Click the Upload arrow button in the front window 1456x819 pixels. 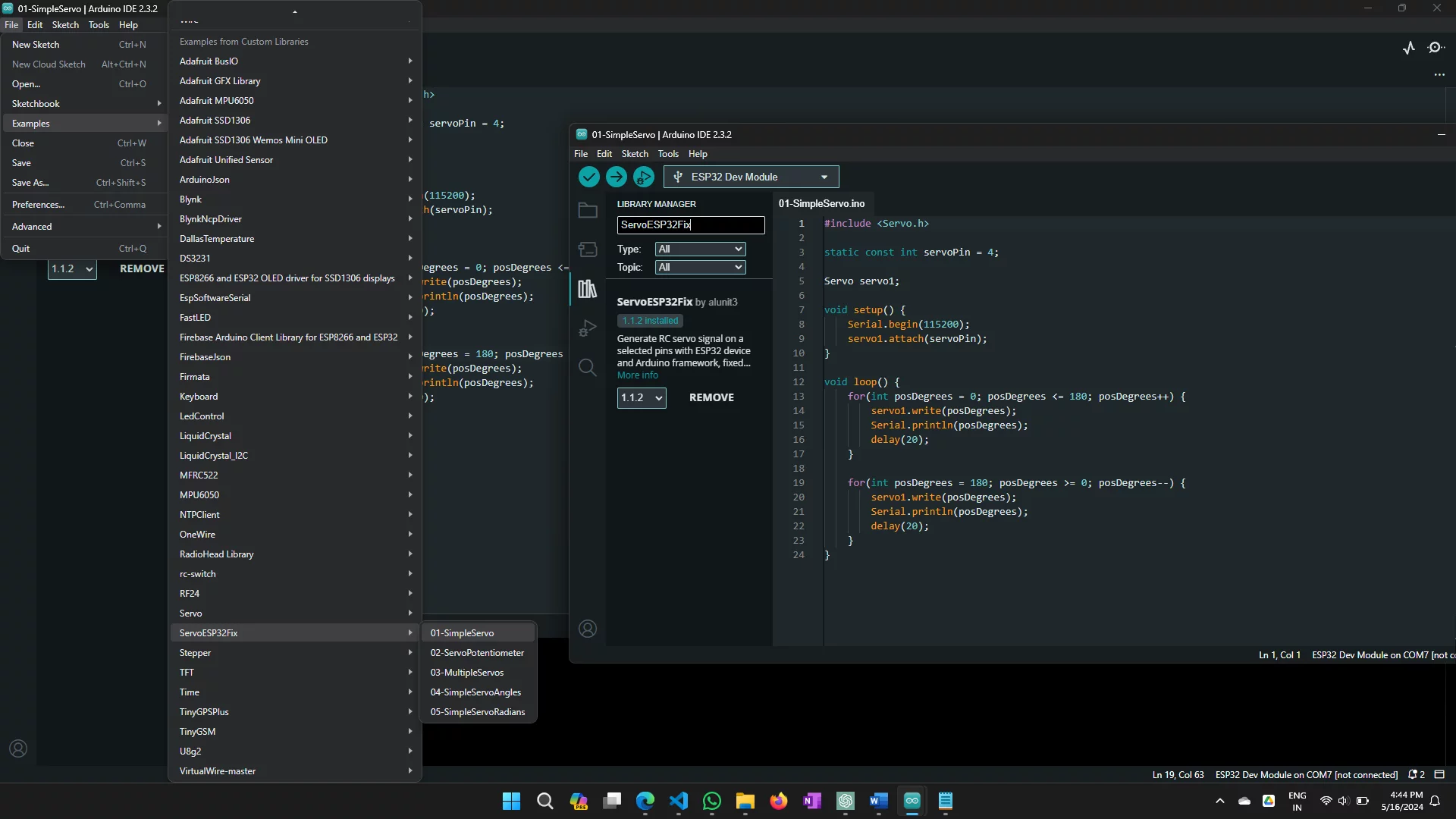click(616, 177)
